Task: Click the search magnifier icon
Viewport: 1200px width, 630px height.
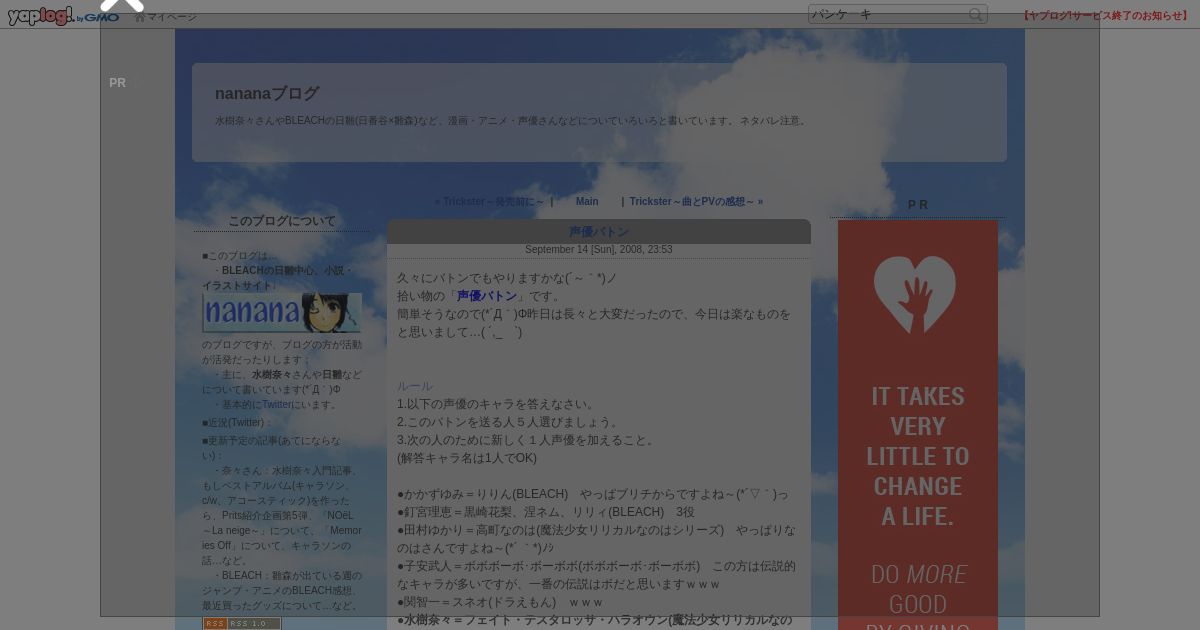Action: pos(975,14)
